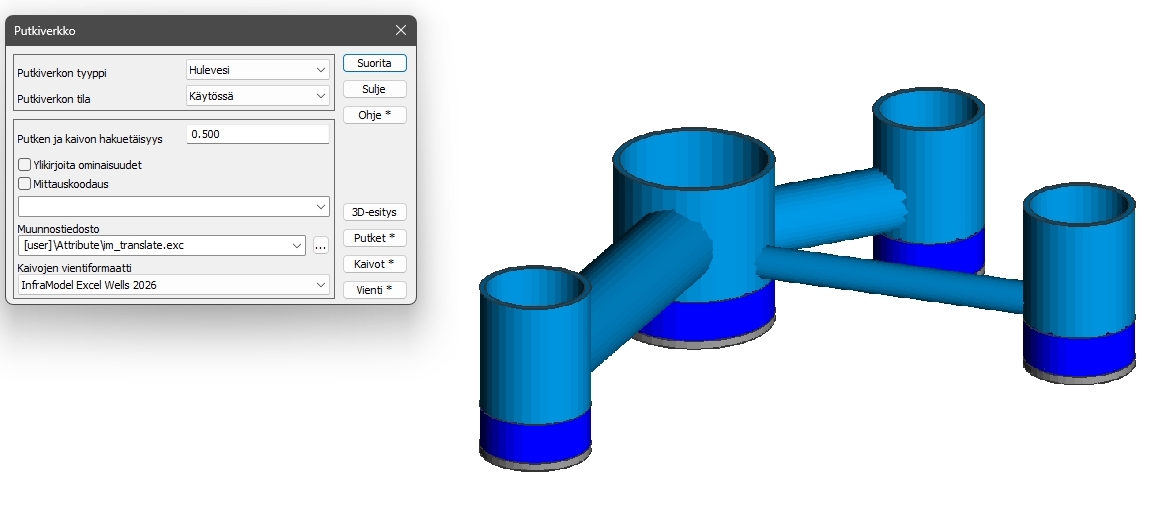The width and height of the screenshot is (1153, 505).
Task: Toggle the Mittauskoodaus checkbox
Action: (x=25, y=183)
